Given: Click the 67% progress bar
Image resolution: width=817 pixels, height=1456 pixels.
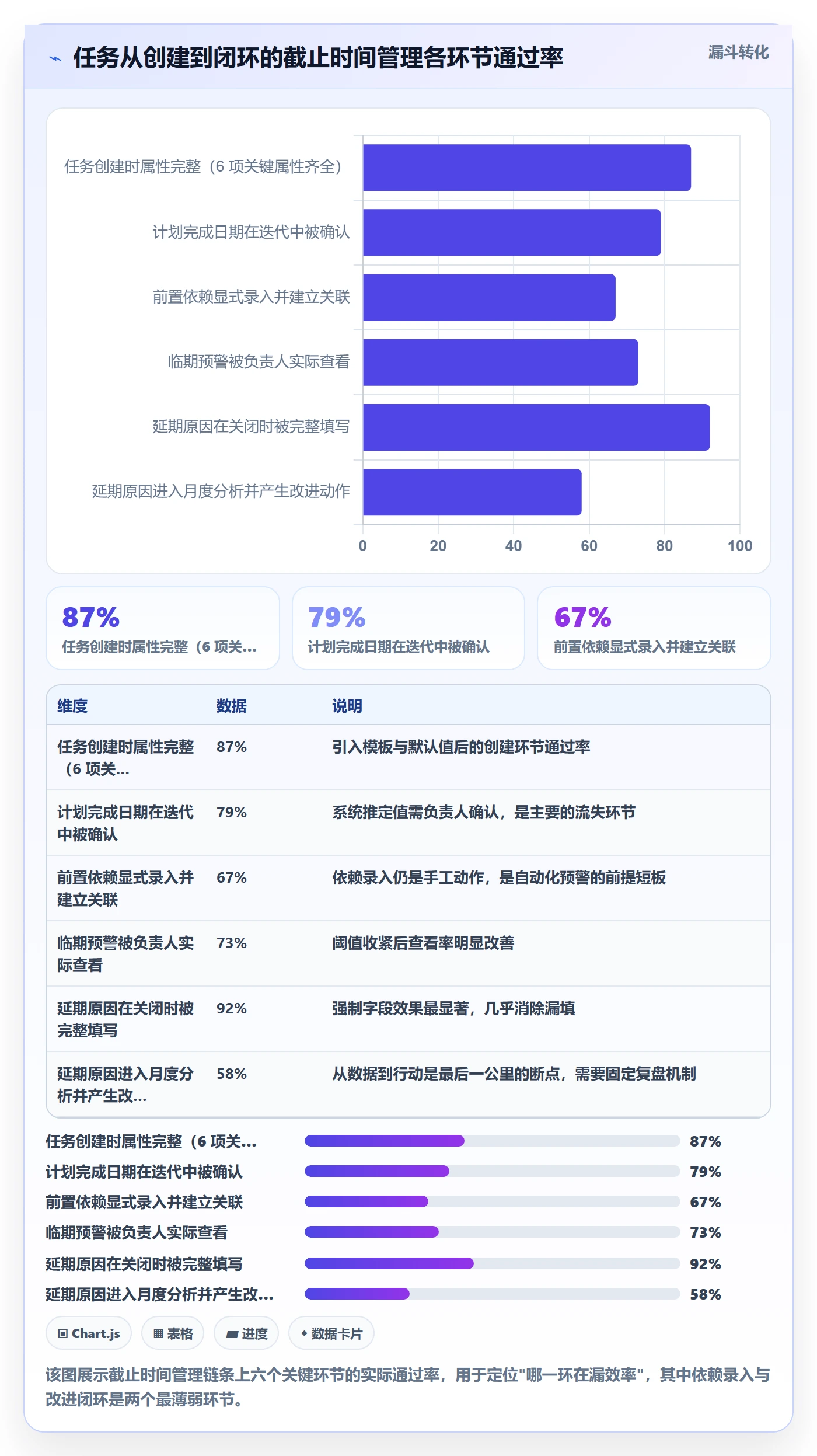Looking at the screenshot, I should [493, 1201].
